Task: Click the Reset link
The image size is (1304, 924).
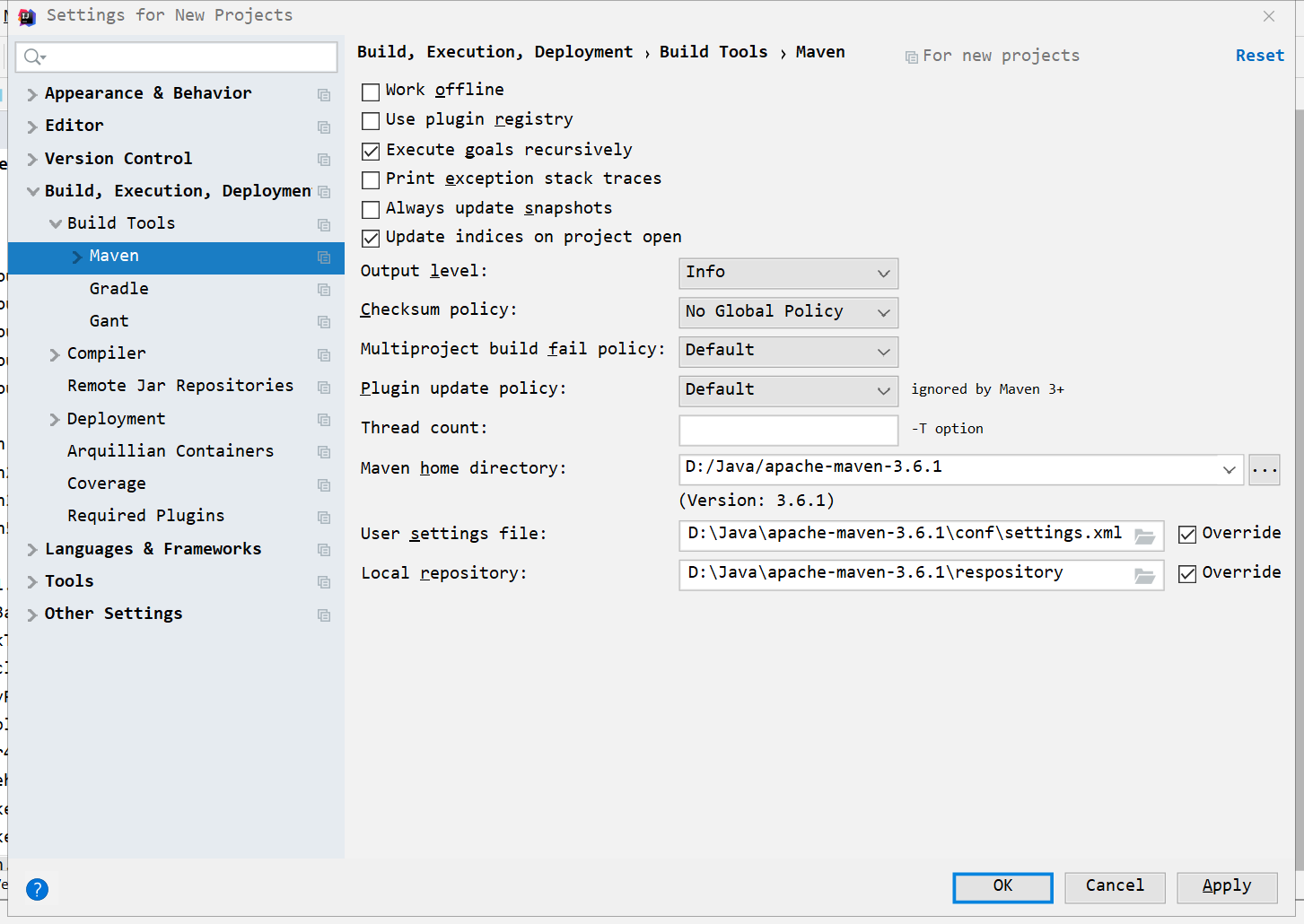Action: point(1259,56)
